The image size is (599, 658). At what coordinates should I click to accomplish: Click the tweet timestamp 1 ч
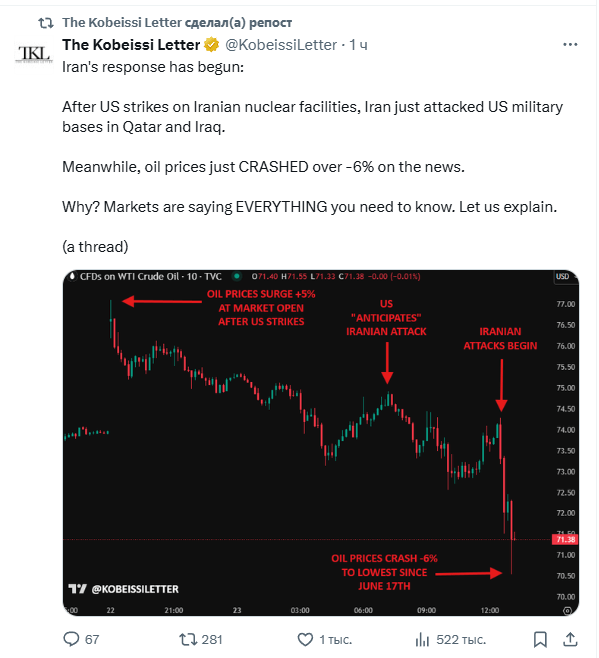click(x=358, y=44)
